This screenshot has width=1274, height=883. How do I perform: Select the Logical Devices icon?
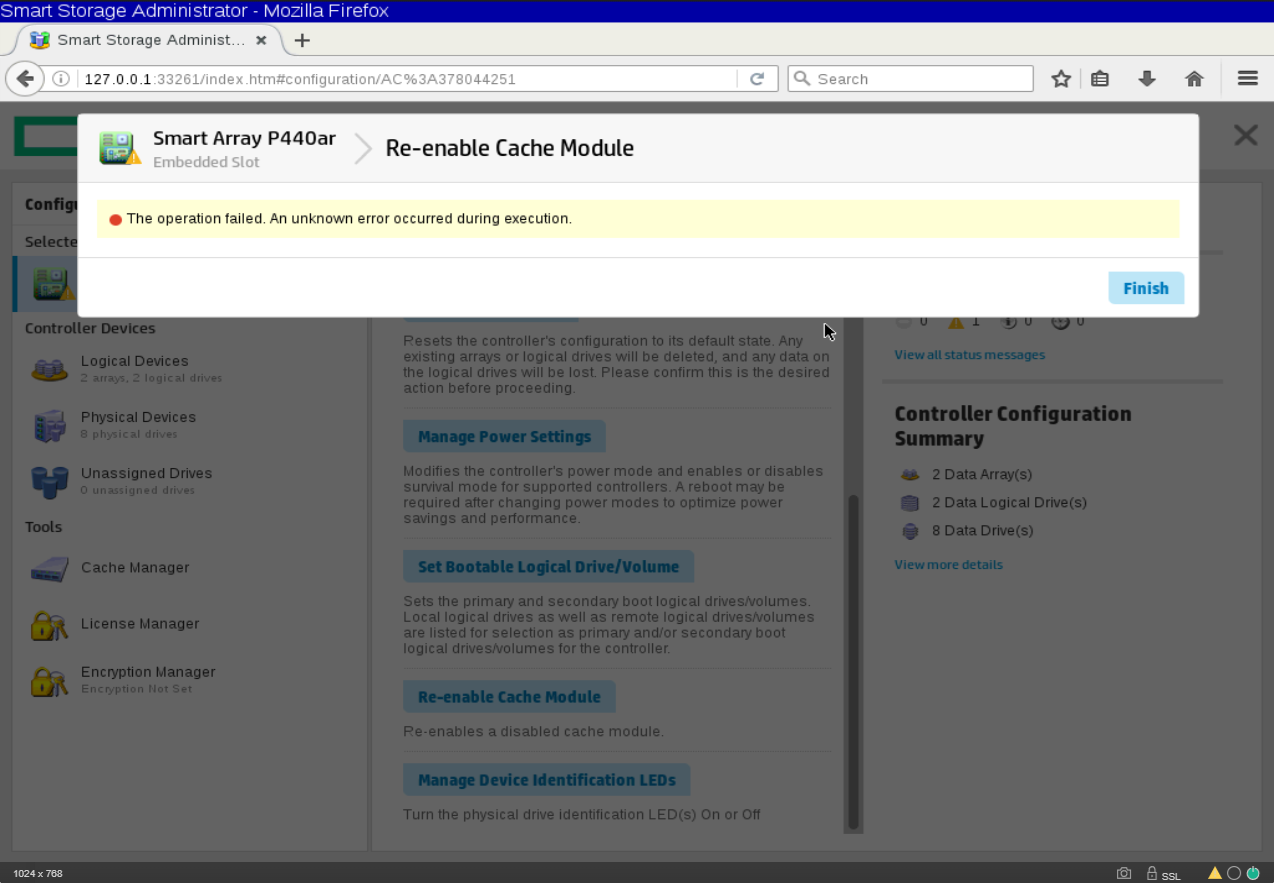[x=49, y=369]
